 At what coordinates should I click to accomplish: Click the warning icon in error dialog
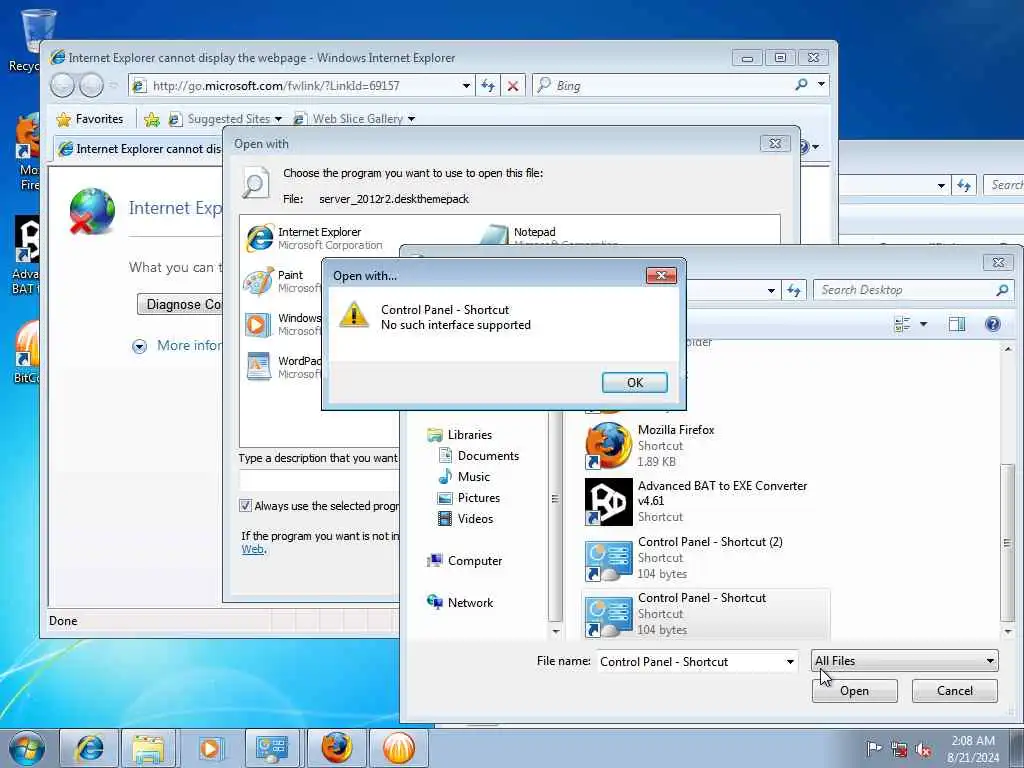(354, 315)
